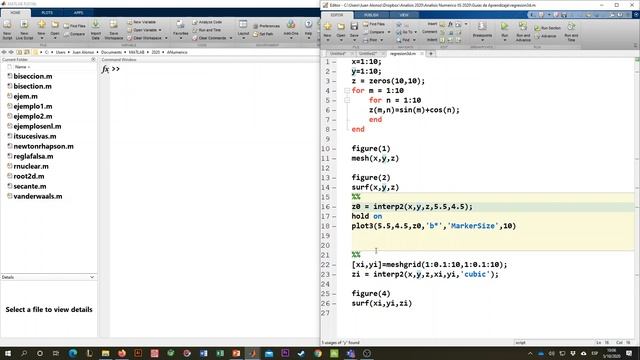Click the plus button to add editor tab

tap(431, 53)
